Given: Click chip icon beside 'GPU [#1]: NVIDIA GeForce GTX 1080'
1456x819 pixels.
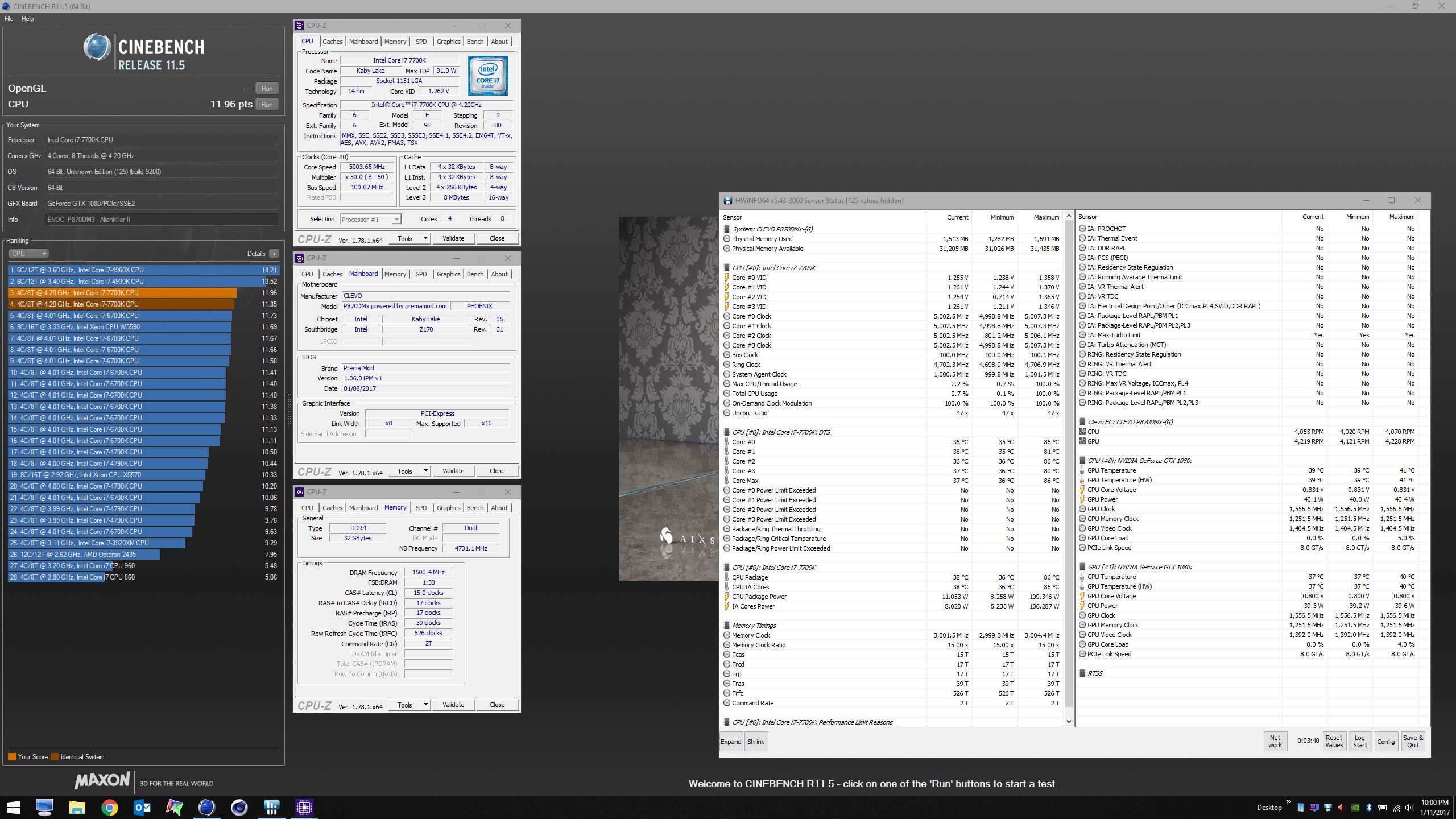Looking at the screenshot, I should pos(1082,567).
